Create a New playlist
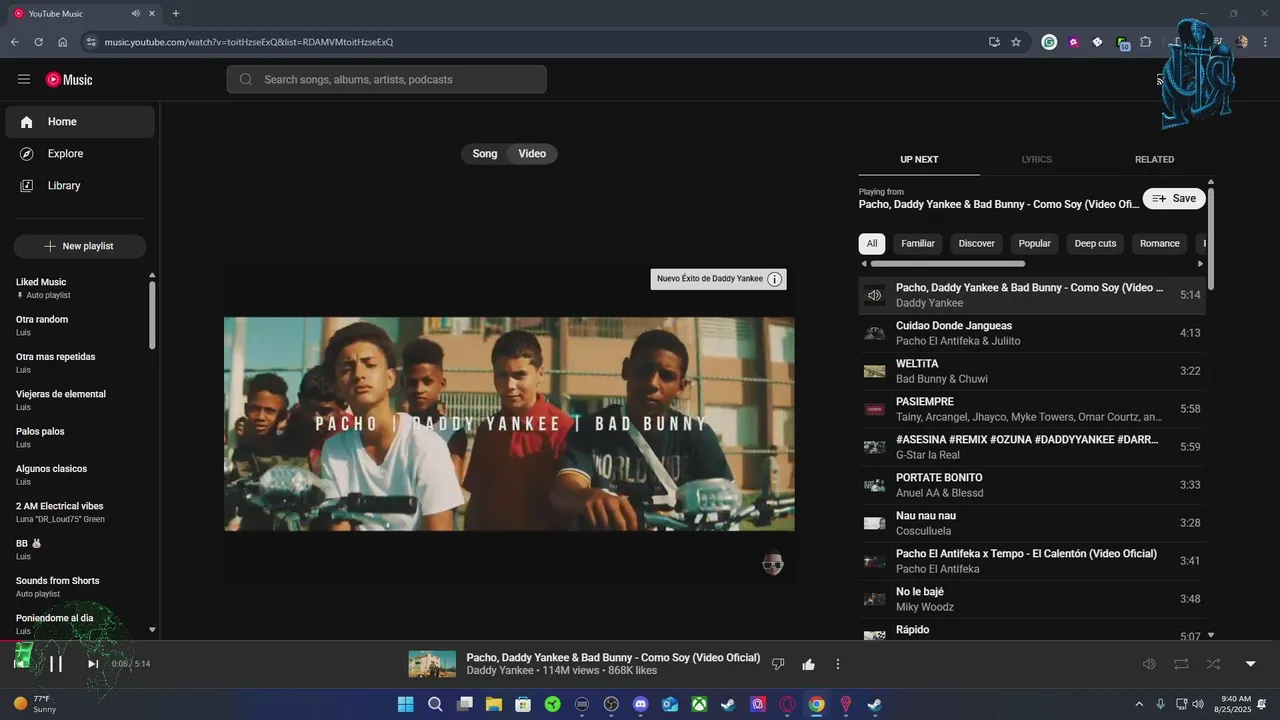This screenshot has width=1280, height=720. tap(80, 246)
